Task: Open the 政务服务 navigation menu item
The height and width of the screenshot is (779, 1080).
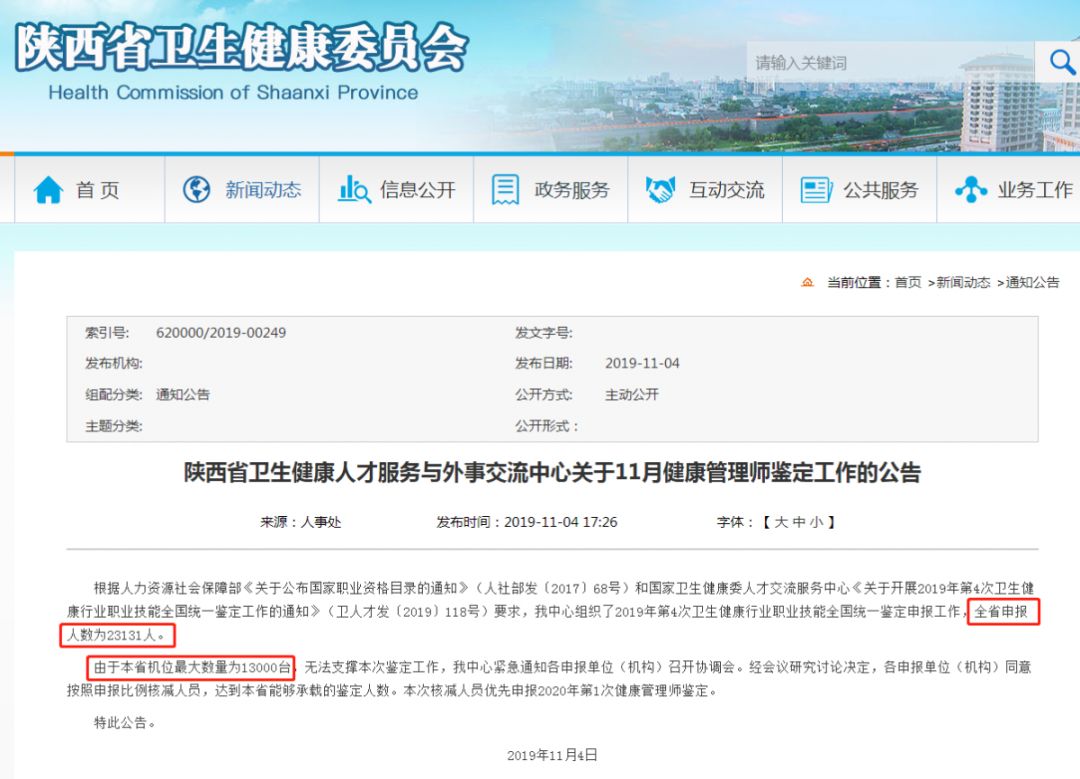Action: tap(550, 189)
